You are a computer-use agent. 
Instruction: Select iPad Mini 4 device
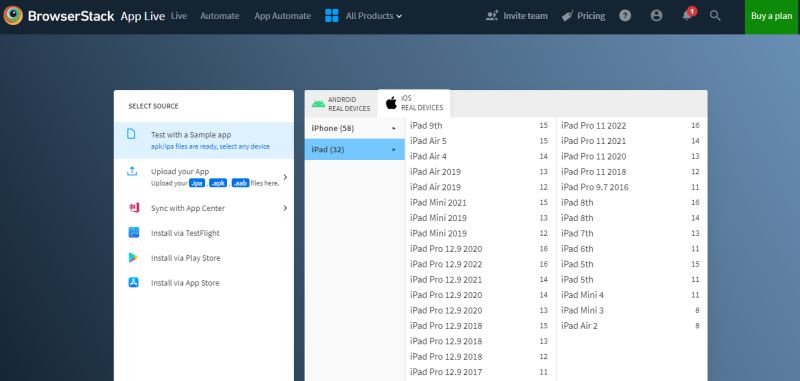tap(631, 295)
